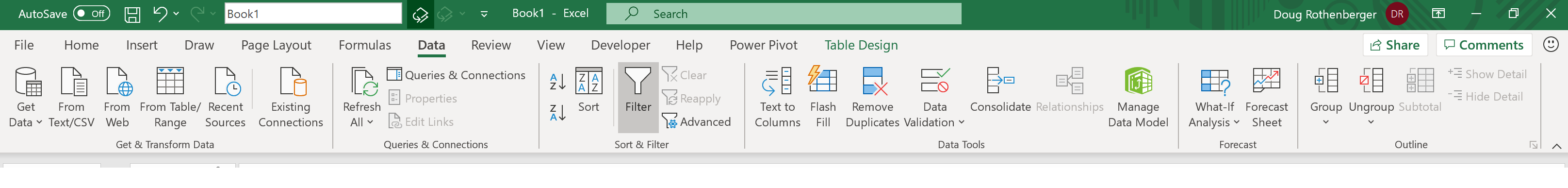Switch to the Formulas tab
1568x188 pixels.
pos(365,45)
